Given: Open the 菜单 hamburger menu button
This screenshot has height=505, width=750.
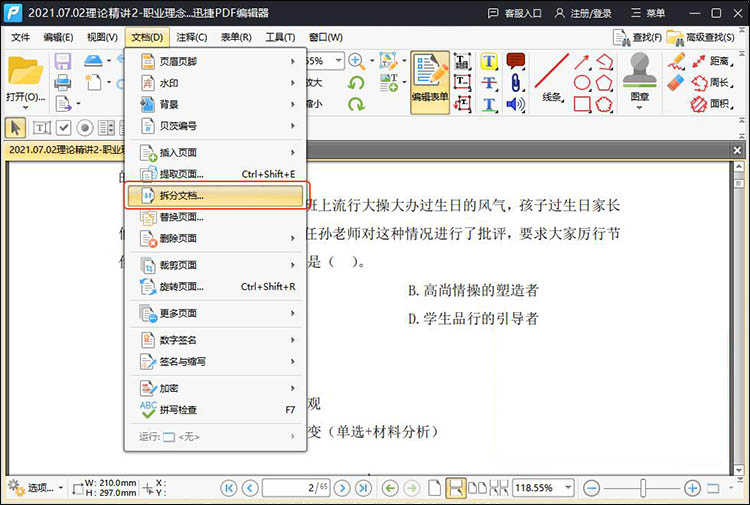Looking at the screenshot, I should (648, 13).
